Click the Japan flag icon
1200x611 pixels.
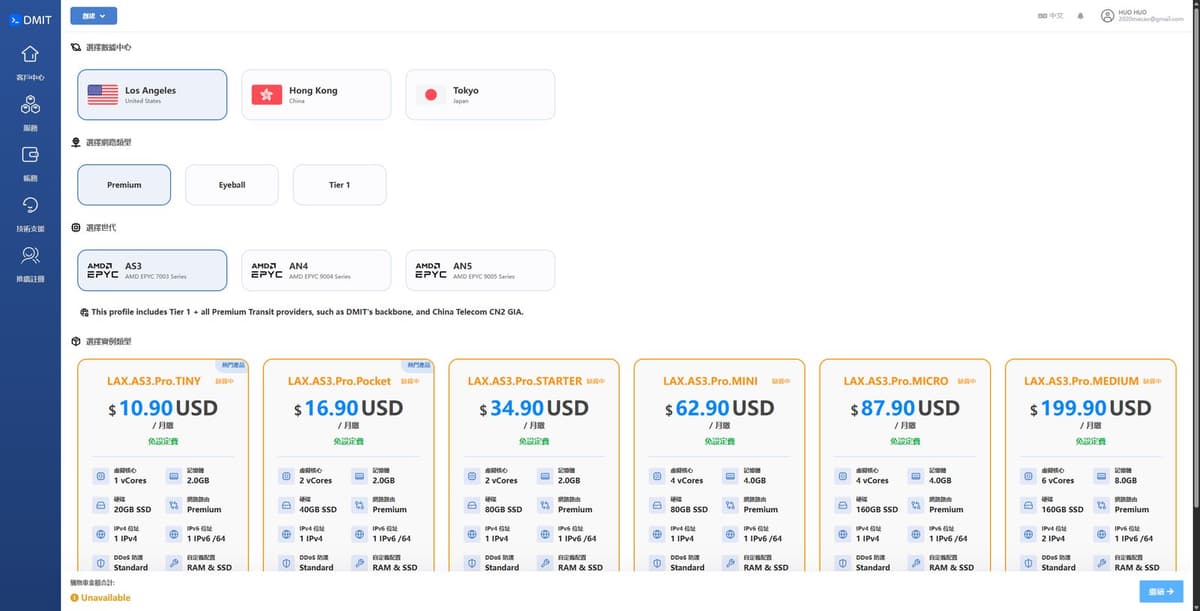[430, 95]
